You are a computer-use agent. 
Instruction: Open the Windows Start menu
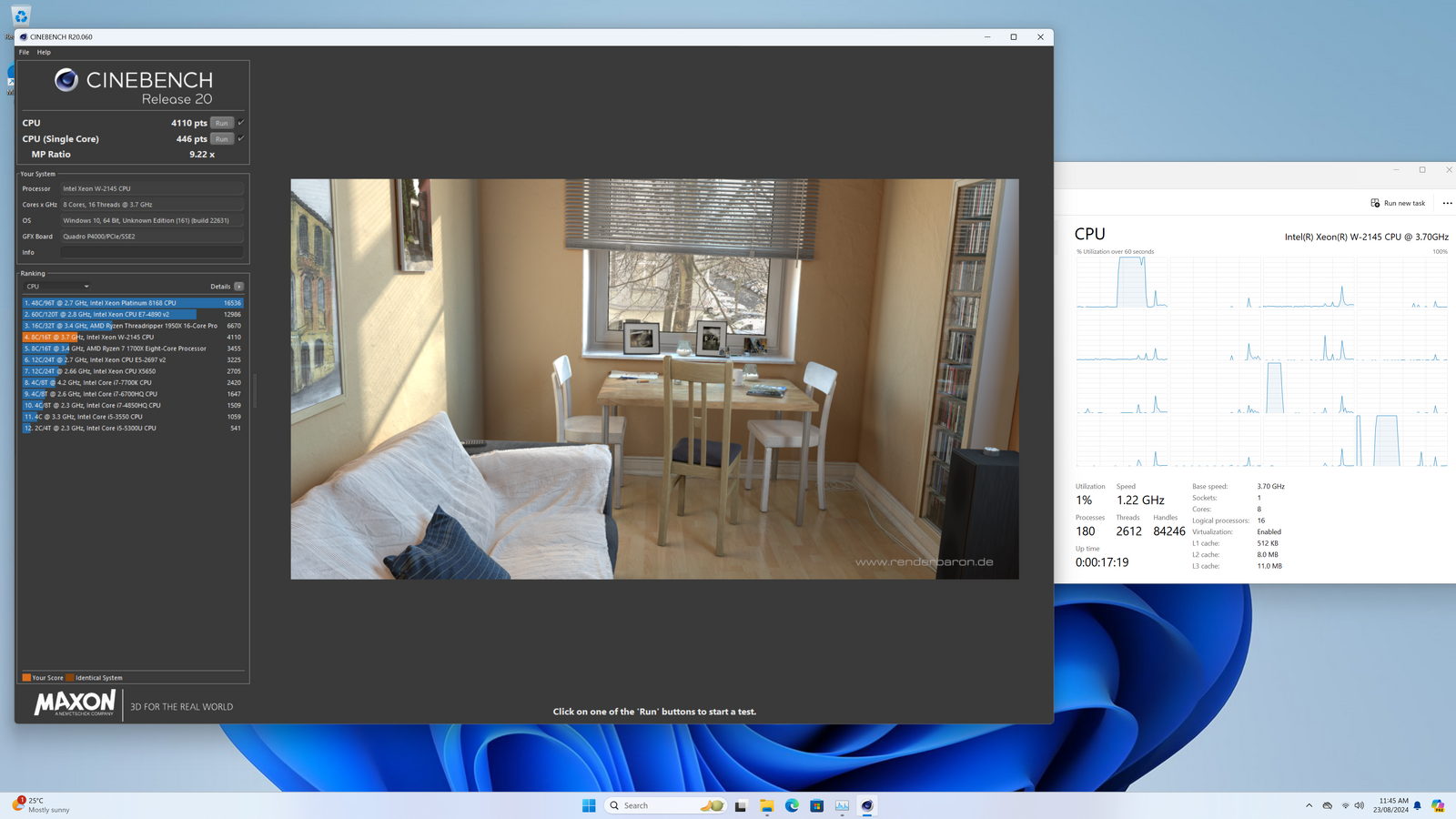pos(589,805)
